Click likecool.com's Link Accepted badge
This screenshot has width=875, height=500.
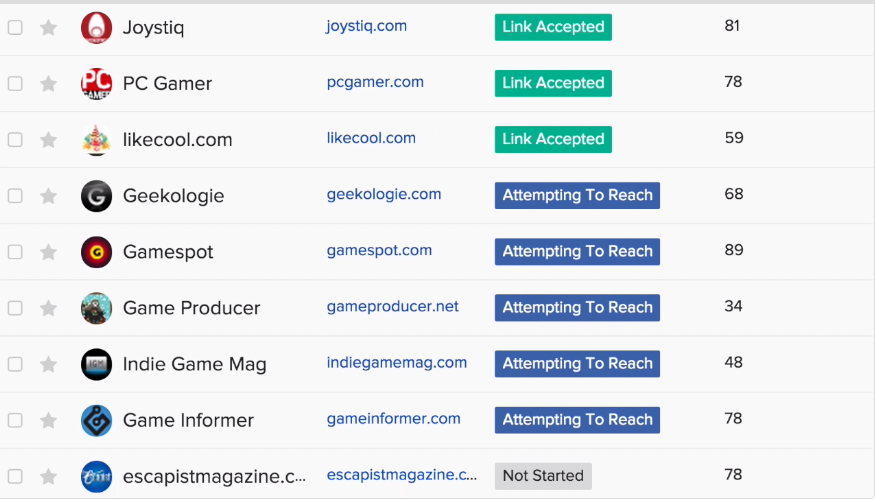pyautogui.click(x=553, y=139)
